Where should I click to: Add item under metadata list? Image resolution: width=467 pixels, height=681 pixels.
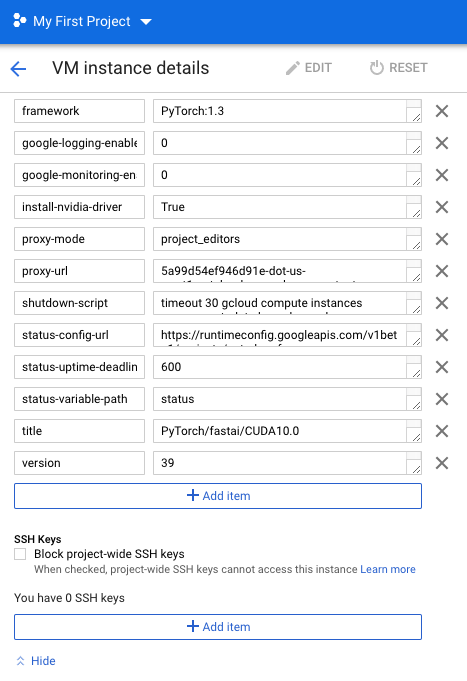(x=218, y=496)
